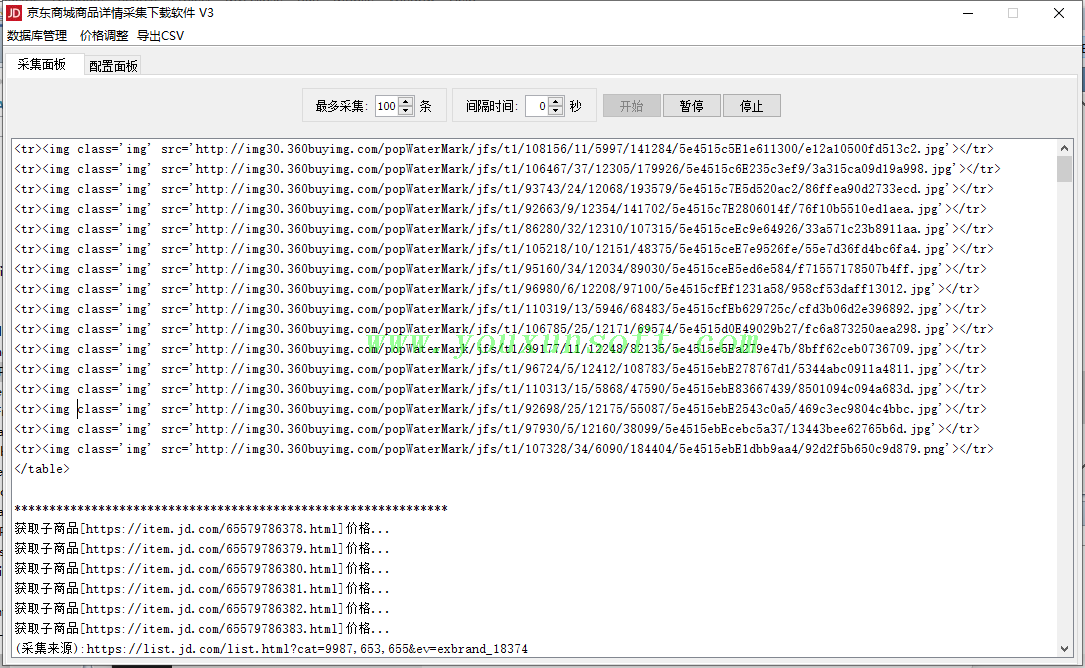The width and height of the screenshot is (1085, 668).
Task: Increase the 间隔时间 value with up arrow
Action: coord(556,101)
